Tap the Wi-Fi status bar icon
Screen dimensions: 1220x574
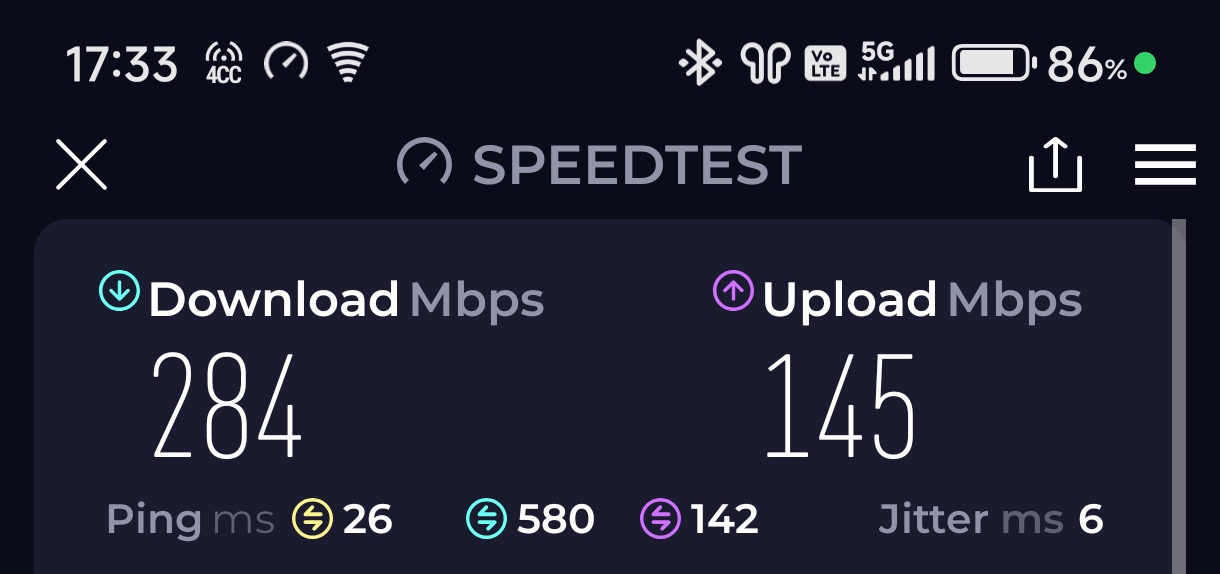tap(348, 65)
